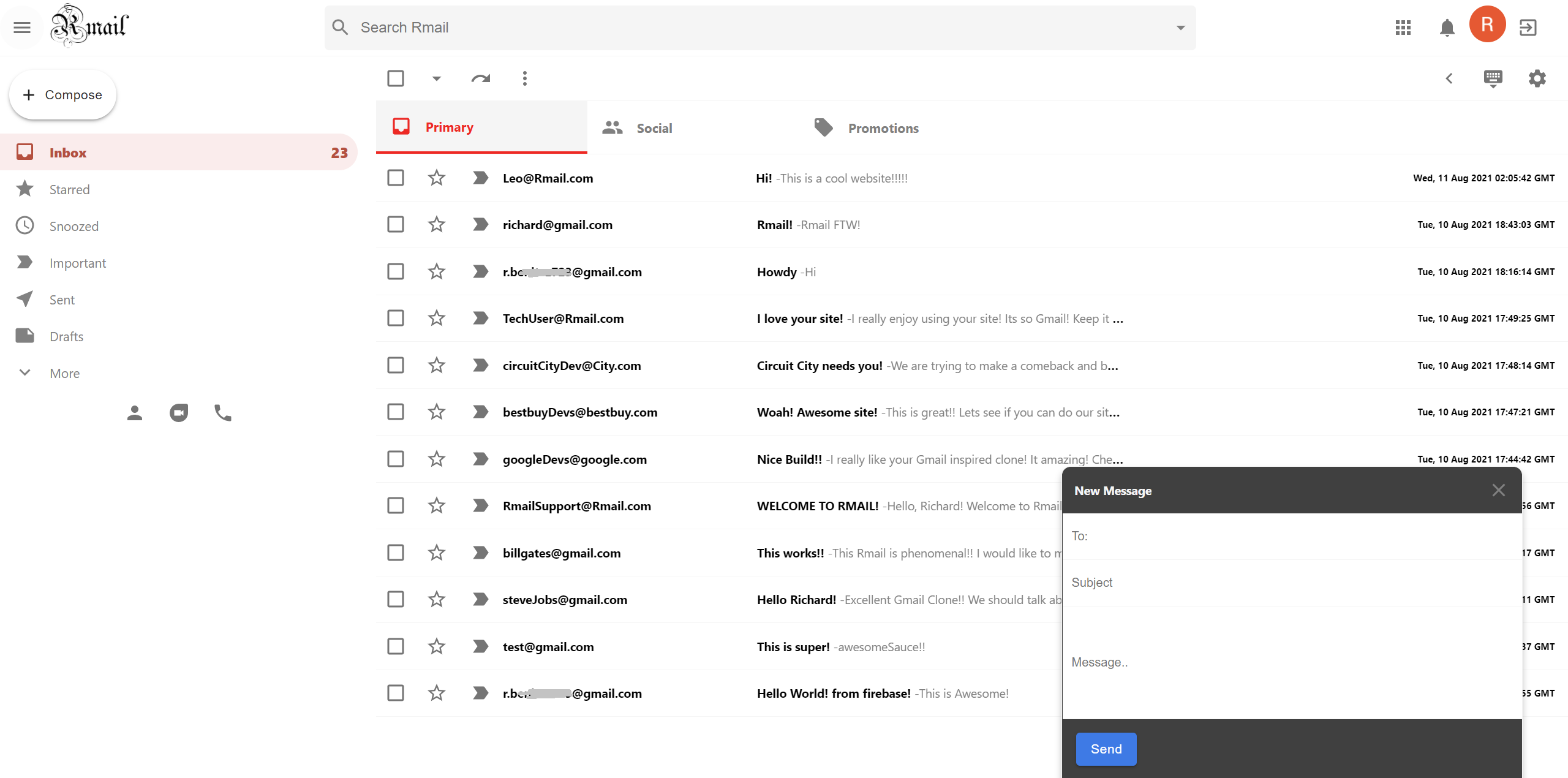
Task: Click the R profile avatar circle
Action: [x=1487, y=24]
